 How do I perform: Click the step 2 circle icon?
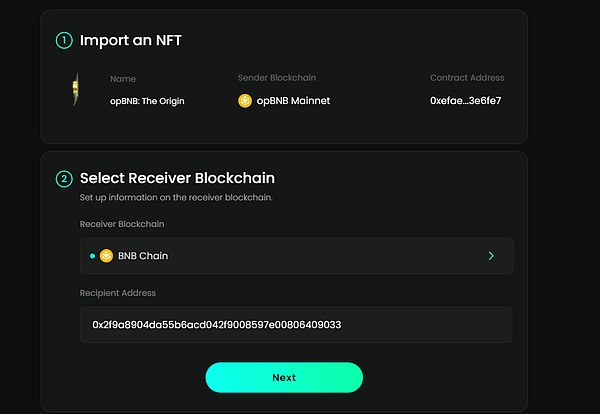tap(64, 179)
